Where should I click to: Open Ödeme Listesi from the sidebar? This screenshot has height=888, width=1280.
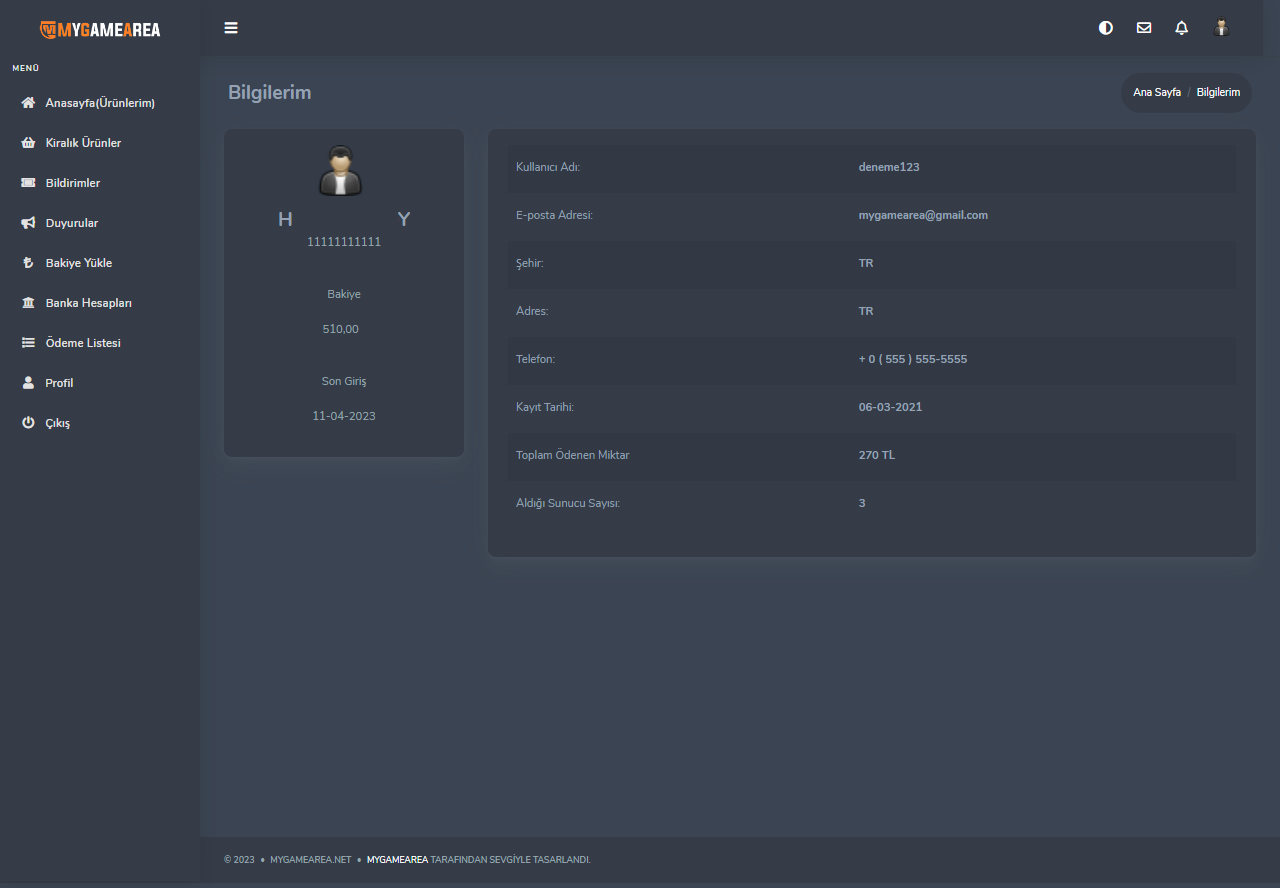pos(82,343)
